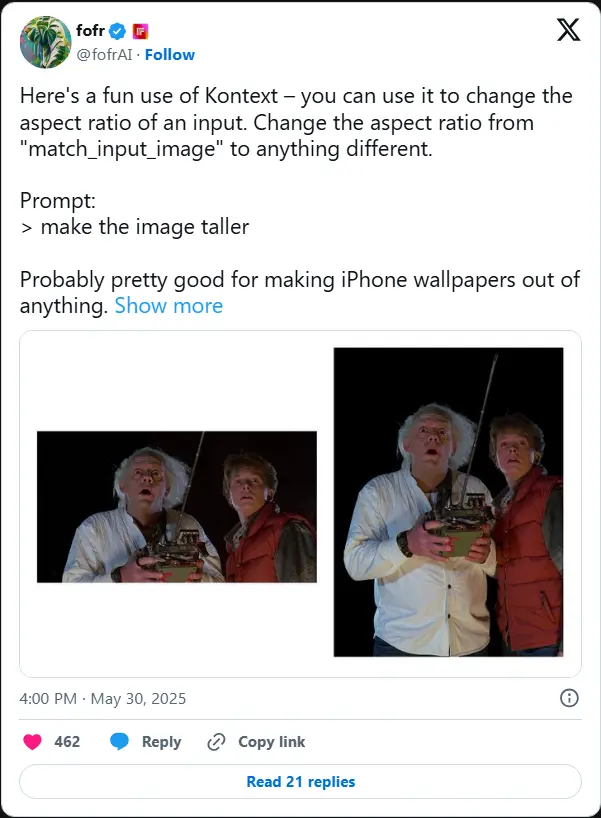This screenshot has height=818, width=601.
Task: Click the @fofrAI handle
Action: coord(104,54)
